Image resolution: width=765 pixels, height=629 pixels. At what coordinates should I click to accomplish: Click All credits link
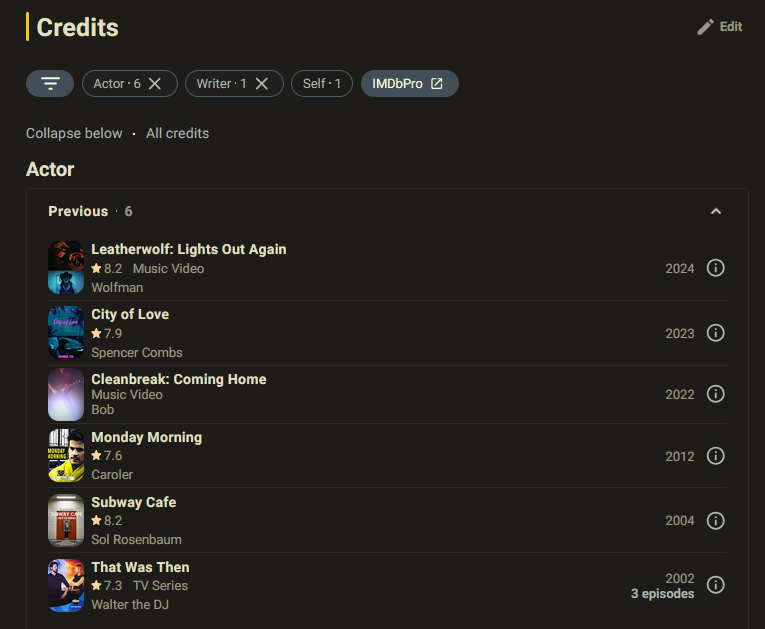point(178,133)
